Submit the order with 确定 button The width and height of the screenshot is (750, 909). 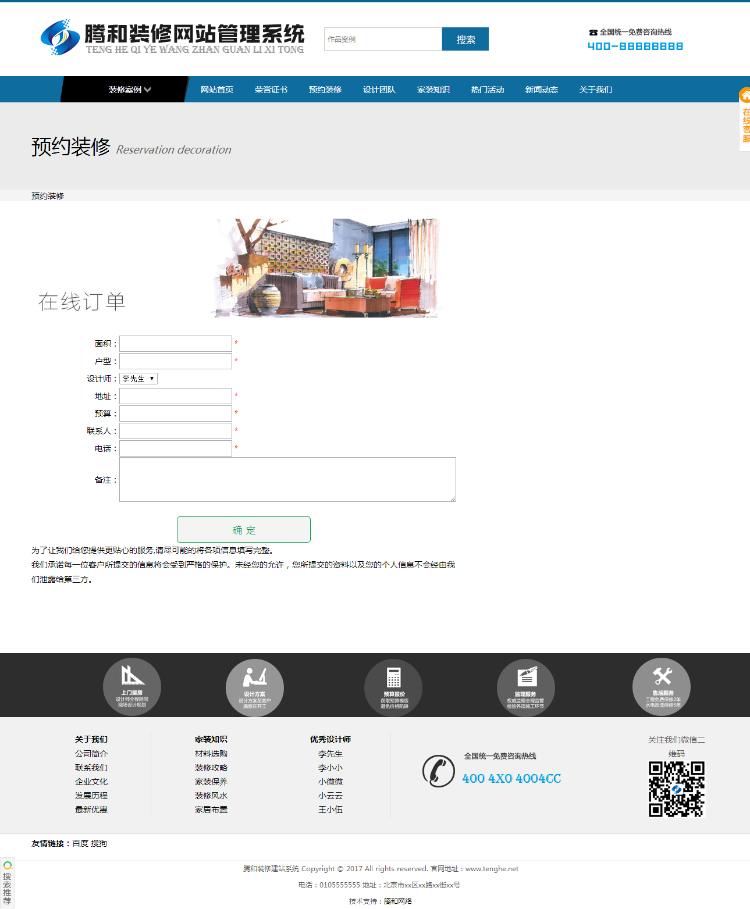coord(244,529)
